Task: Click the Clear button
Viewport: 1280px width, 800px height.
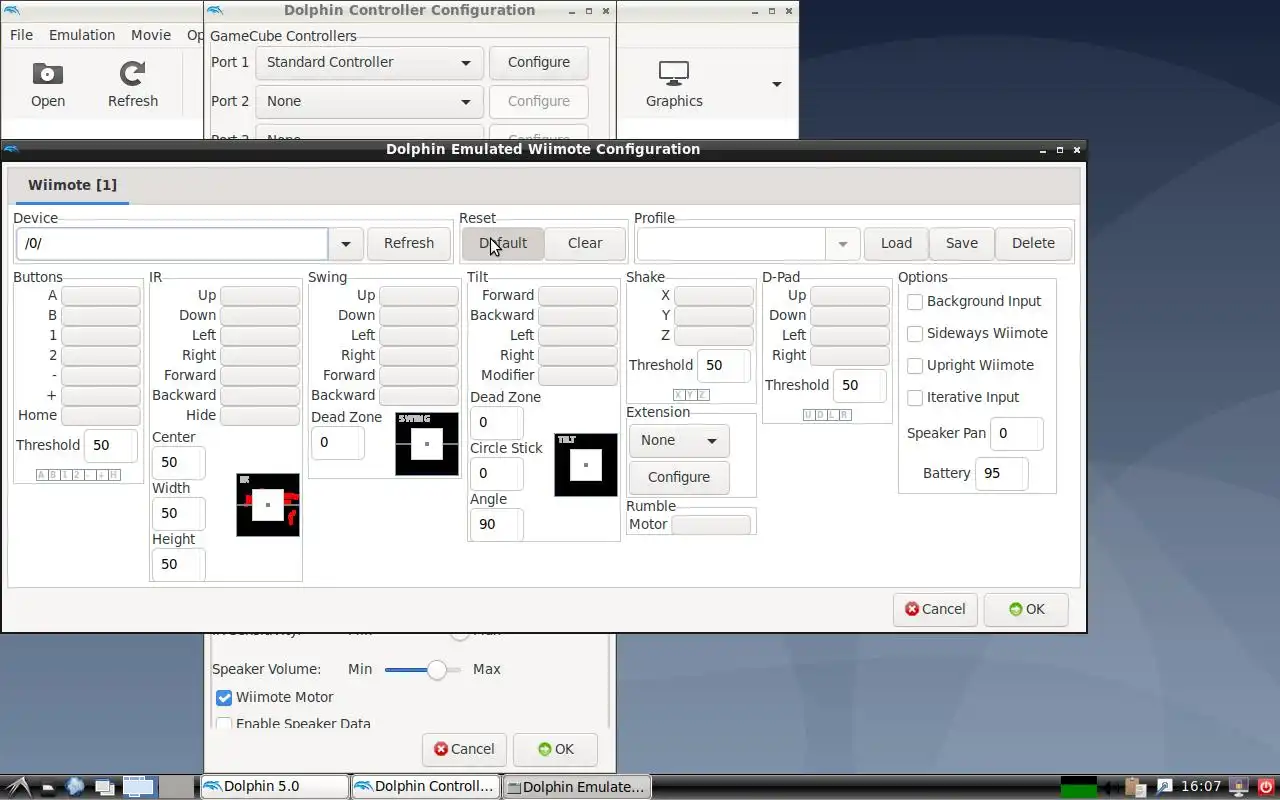Action: 585,243
